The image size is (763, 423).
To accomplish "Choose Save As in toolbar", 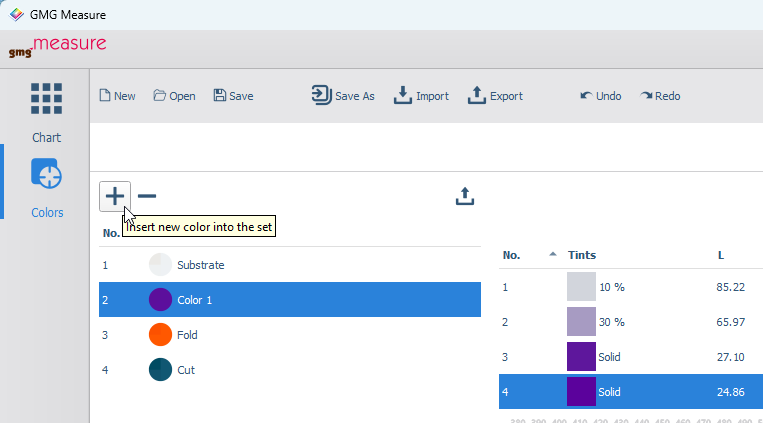I will [x=343, y=95].
